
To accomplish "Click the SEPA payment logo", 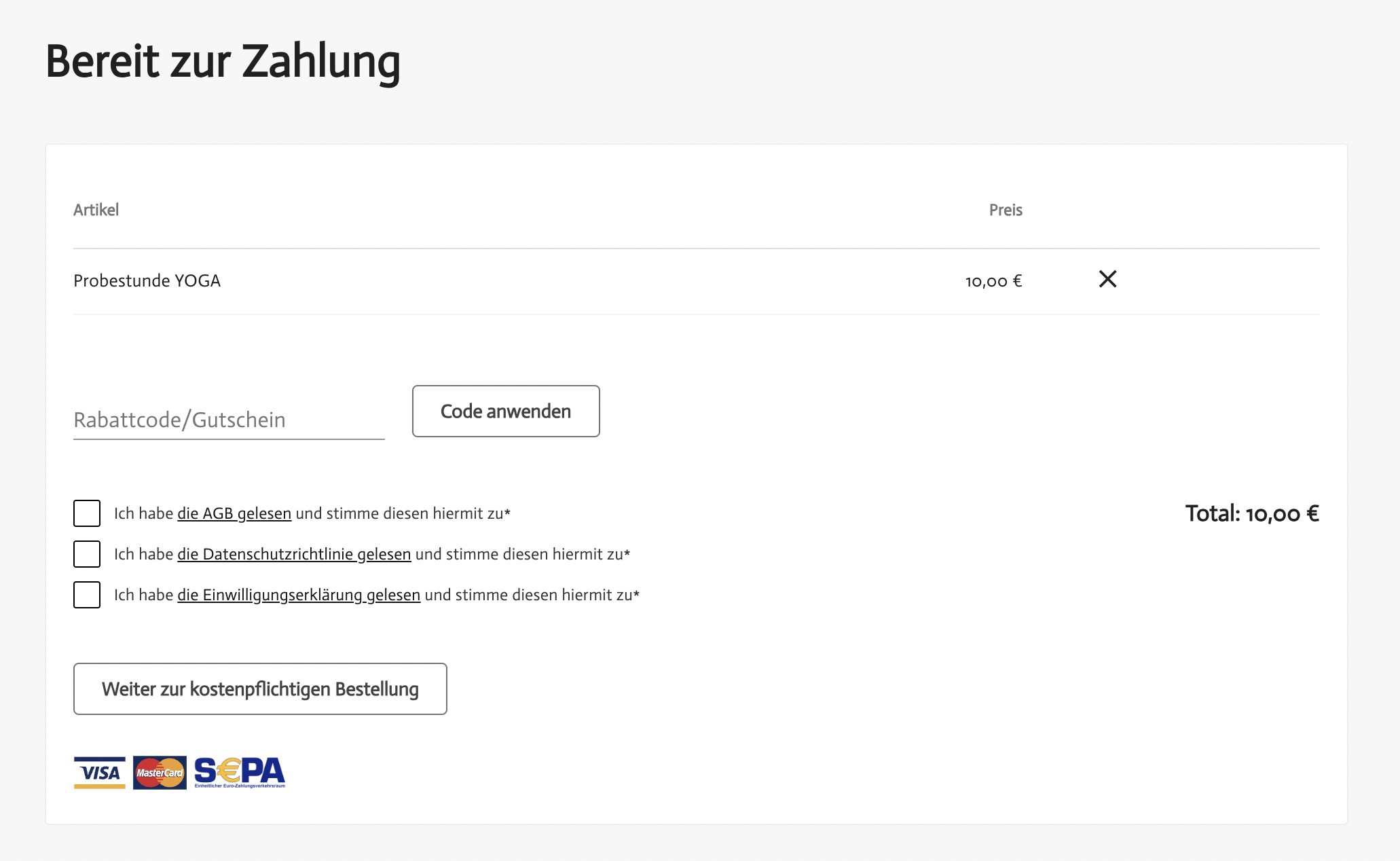I will [x=240, y=773].
